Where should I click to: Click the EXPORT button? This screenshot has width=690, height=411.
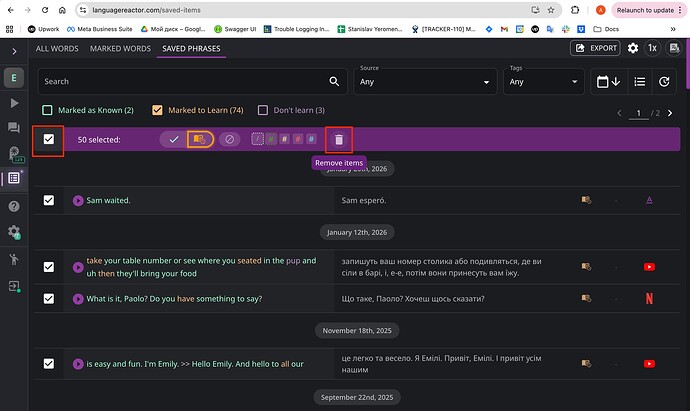click(594, 48)
